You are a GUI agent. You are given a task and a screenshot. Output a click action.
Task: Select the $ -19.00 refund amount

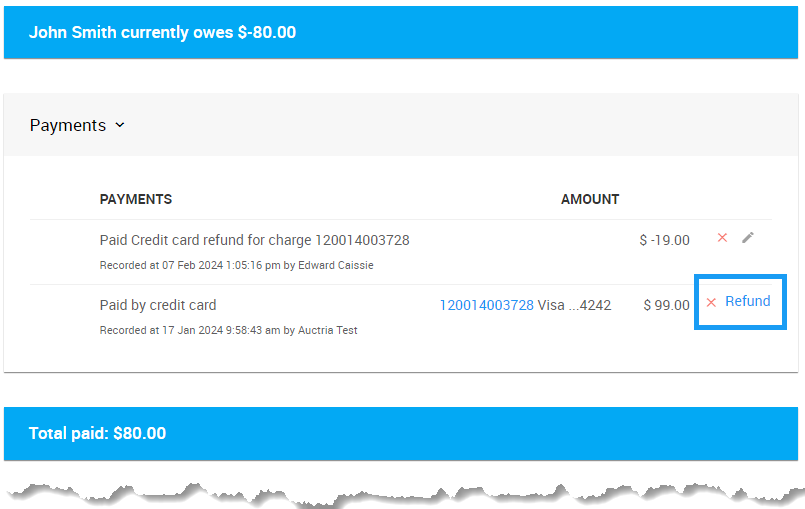coord(664,240)
